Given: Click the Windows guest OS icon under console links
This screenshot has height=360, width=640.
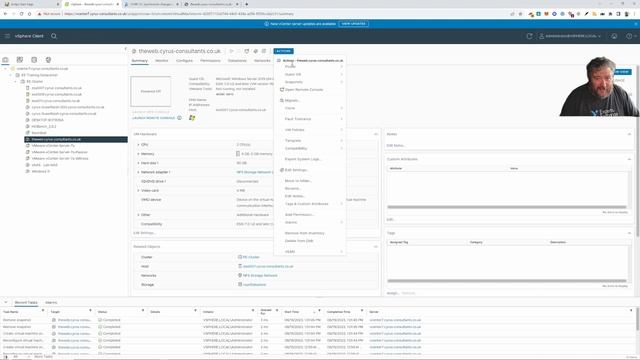Looking at the screenshot, I should tap(192, 118).
